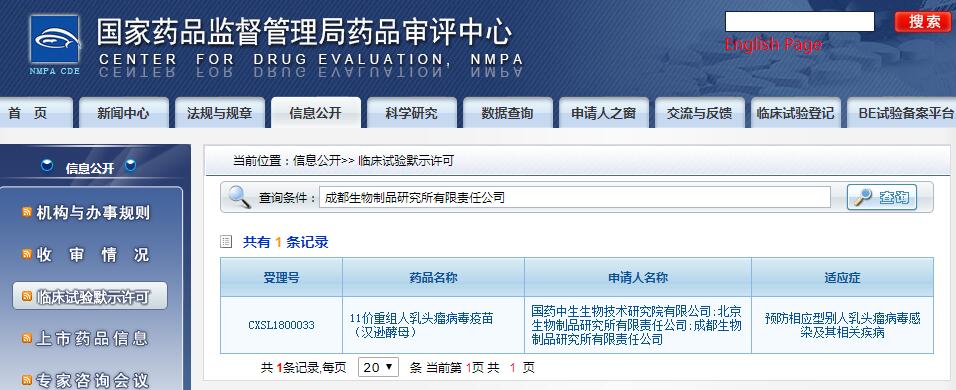
Task: Click RSS icon beside 上市药品信息
Action: pyautogui.click(x=27, y=338)
